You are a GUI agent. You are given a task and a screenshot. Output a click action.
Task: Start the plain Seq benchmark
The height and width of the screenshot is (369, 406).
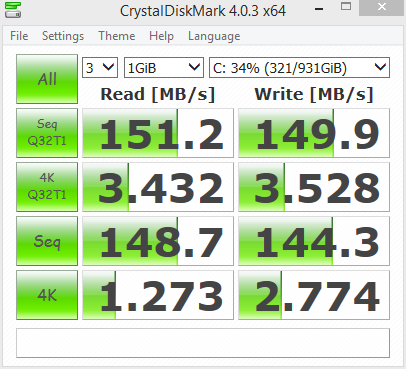click(47, 241)
